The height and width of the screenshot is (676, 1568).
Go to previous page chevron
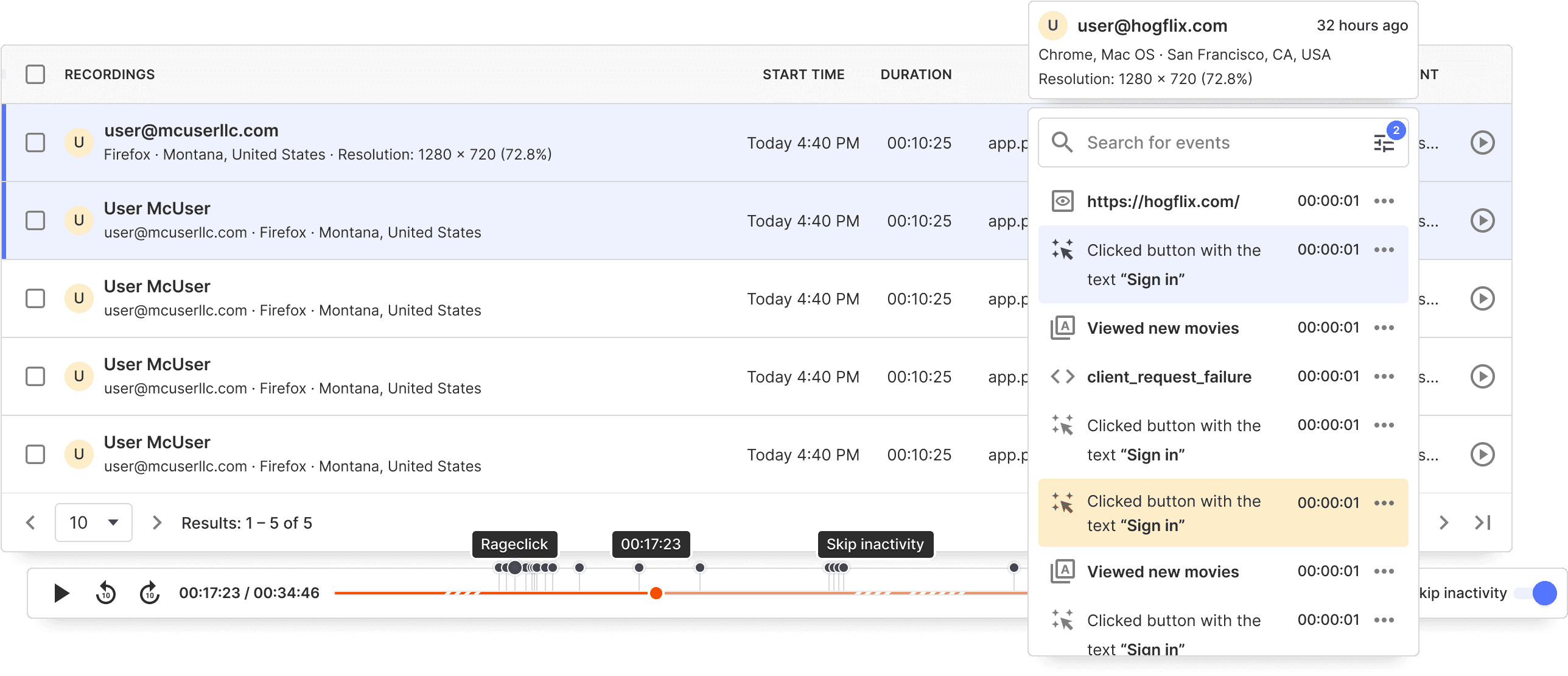[x=30, y=523]
